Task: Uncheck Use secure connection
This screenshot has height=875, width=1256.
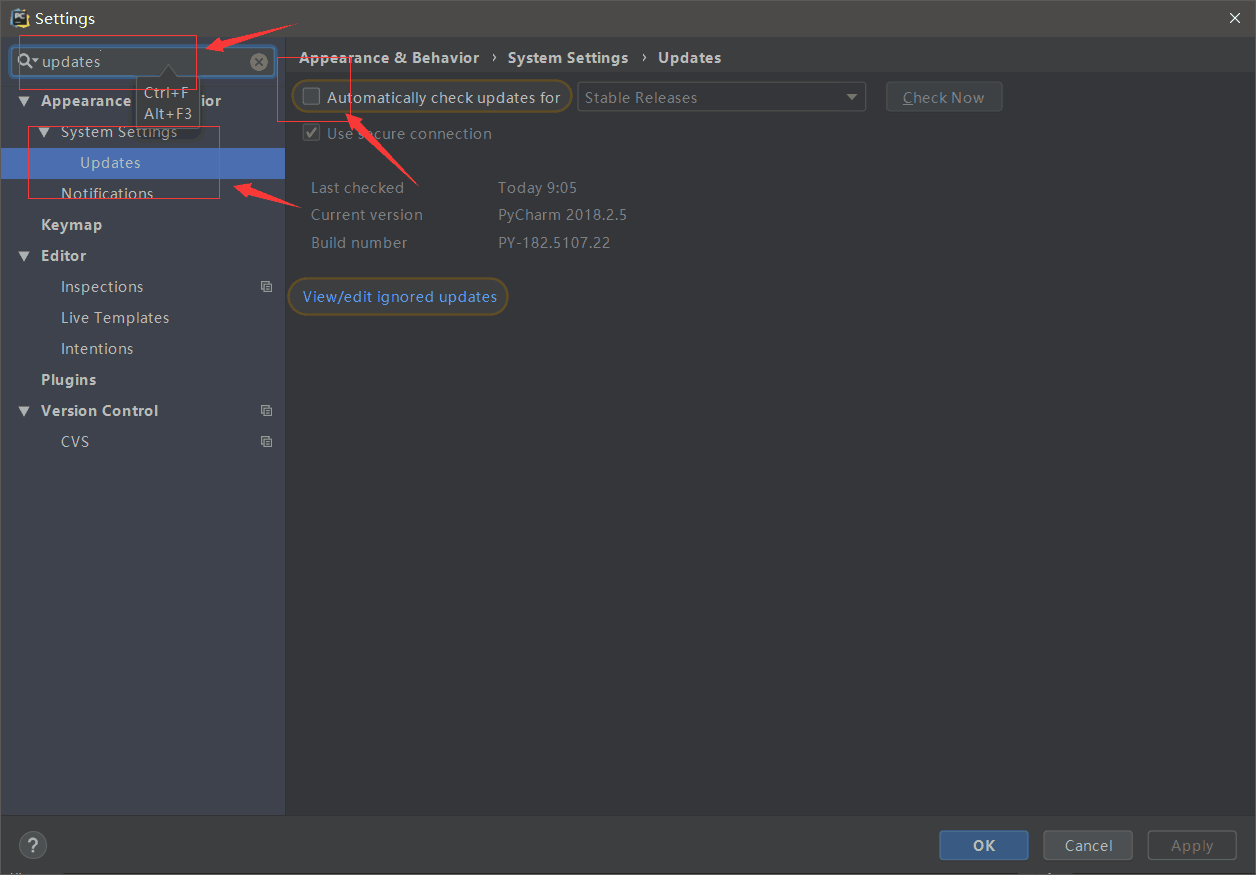Action: [311, 133]
